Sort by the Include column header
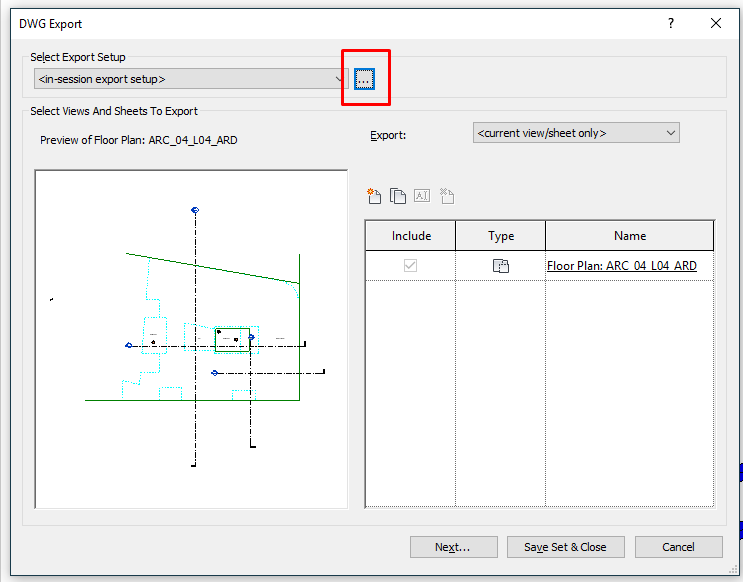Image resolution: width=743 pixels, height=582 pixels. [x=410, y=236]
